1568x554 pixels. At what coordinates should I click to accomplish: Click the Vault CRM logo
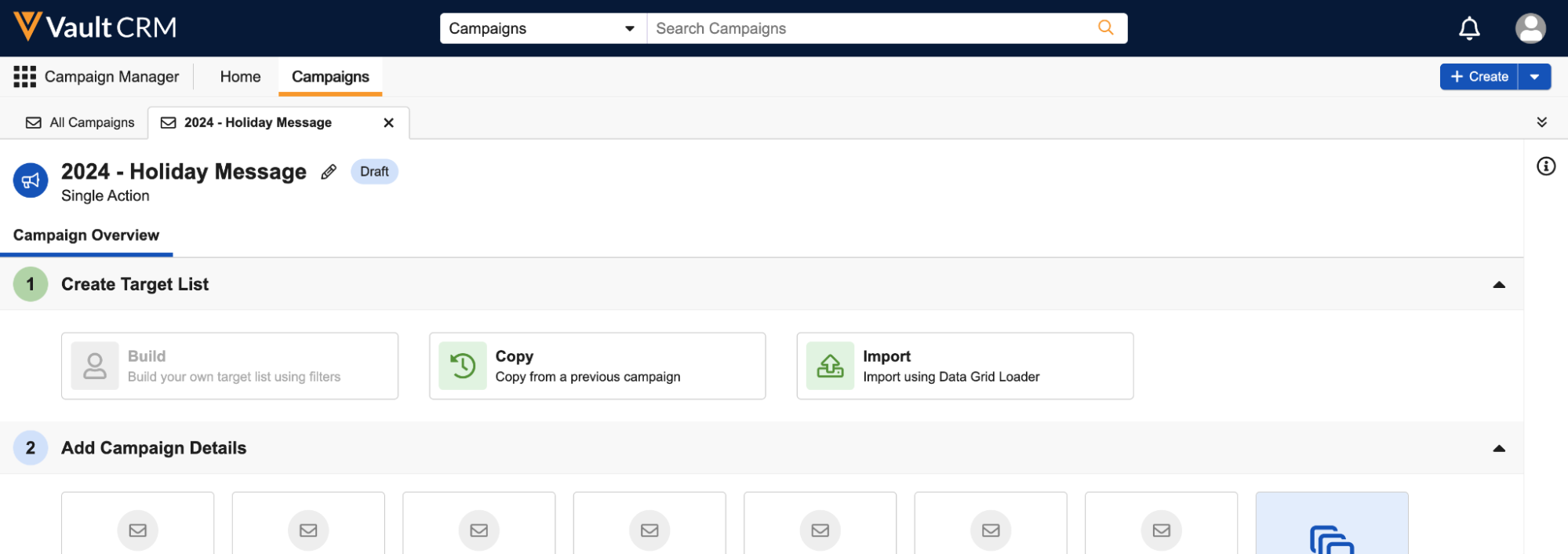[x=95, y=27]
